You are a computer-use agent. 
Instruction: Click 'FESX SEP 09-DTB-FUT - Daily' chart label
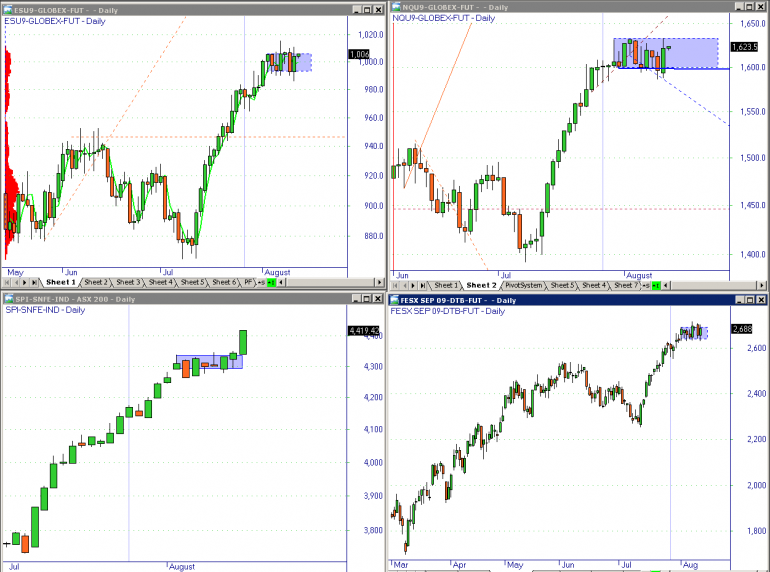pos(447,311)
